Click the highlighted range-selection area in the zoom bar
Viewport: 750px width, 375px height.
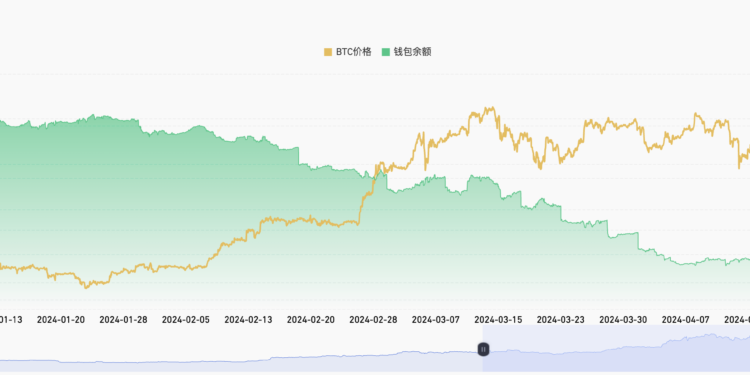point(617,348)
